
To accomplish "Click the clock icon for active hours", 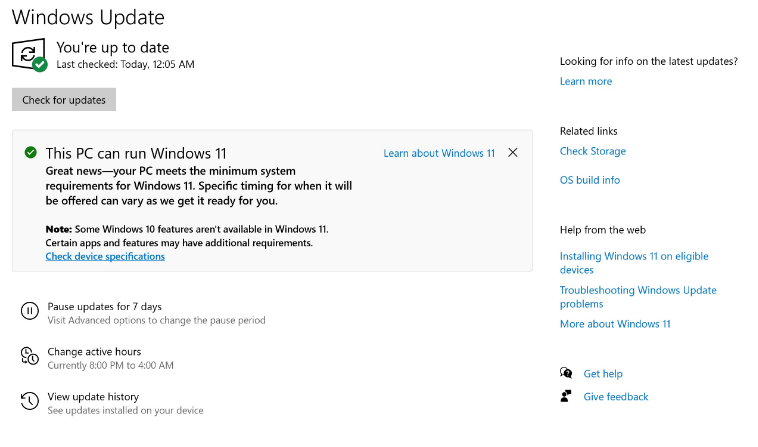I will click(x=30, y=357).
